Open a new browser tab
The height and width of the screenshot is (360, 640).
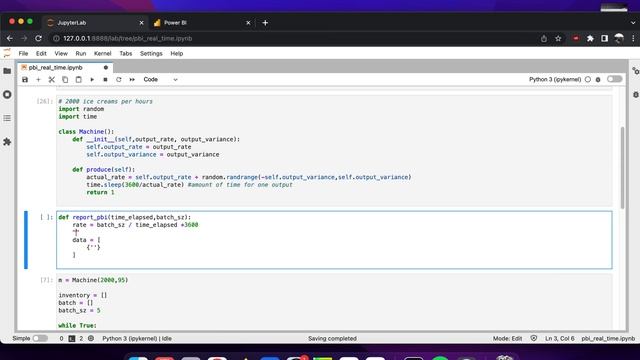point(265,23)
